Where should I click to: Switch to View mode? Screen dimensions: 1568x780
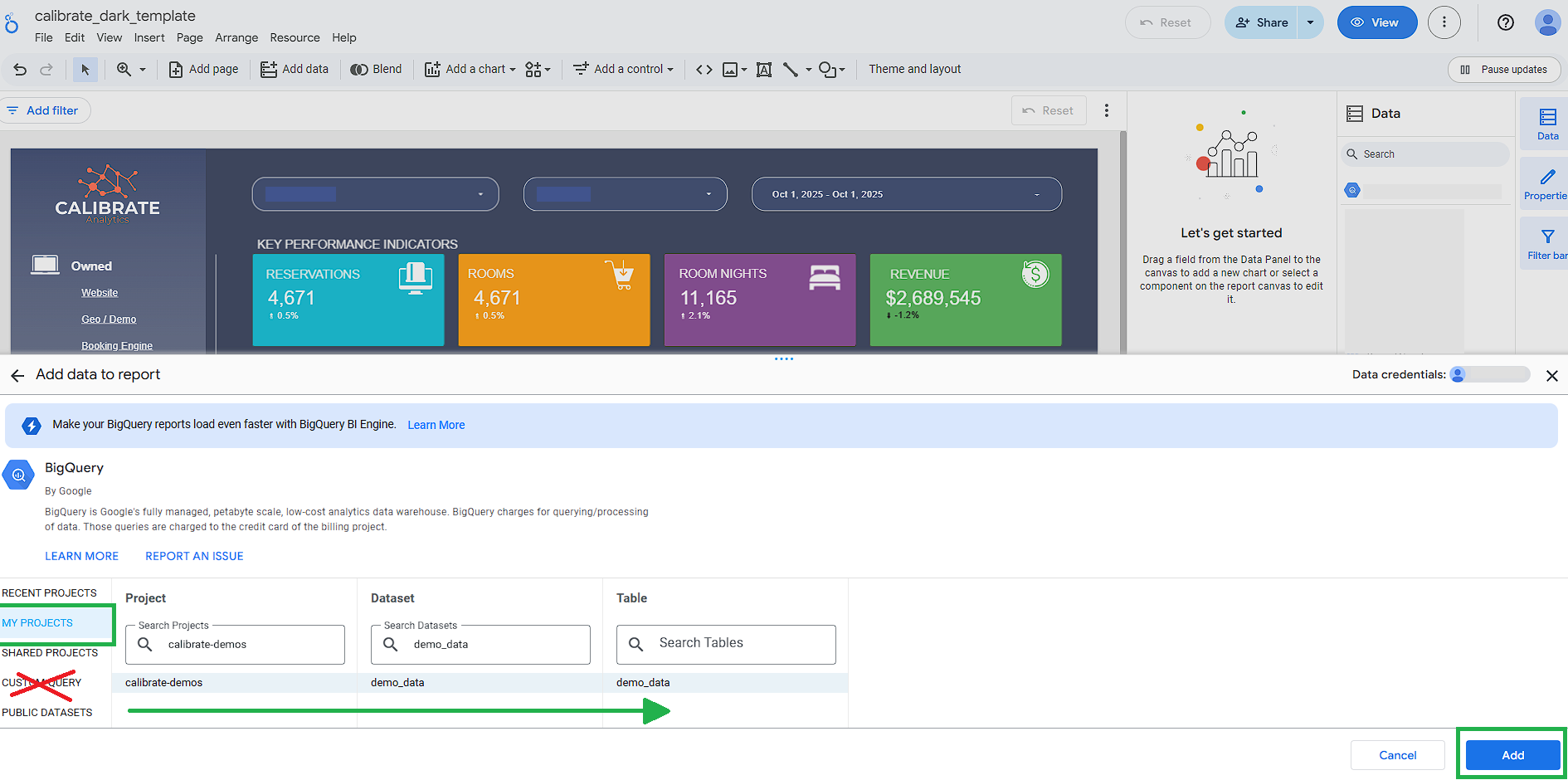(1377, 22)
